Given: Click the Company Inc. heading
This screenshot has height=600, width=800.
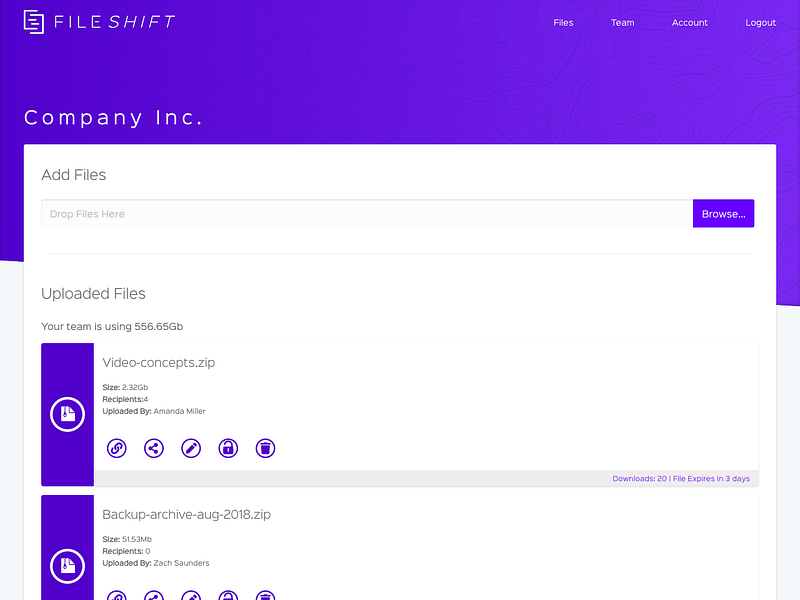Looking at the screenshot, I should point(113,118).
